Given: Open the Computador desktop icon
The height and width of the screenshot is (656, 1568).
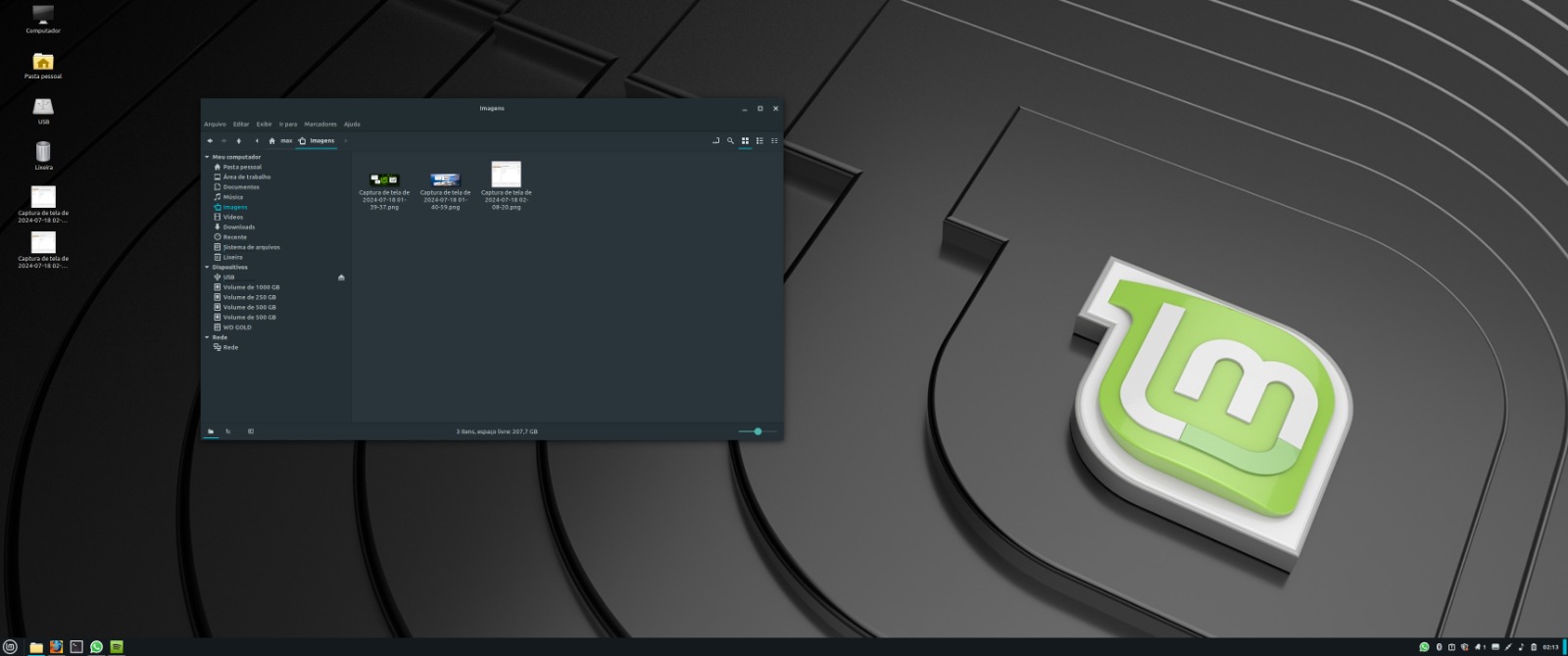Looking at the screenshot, I should click(x=43, y=19).
